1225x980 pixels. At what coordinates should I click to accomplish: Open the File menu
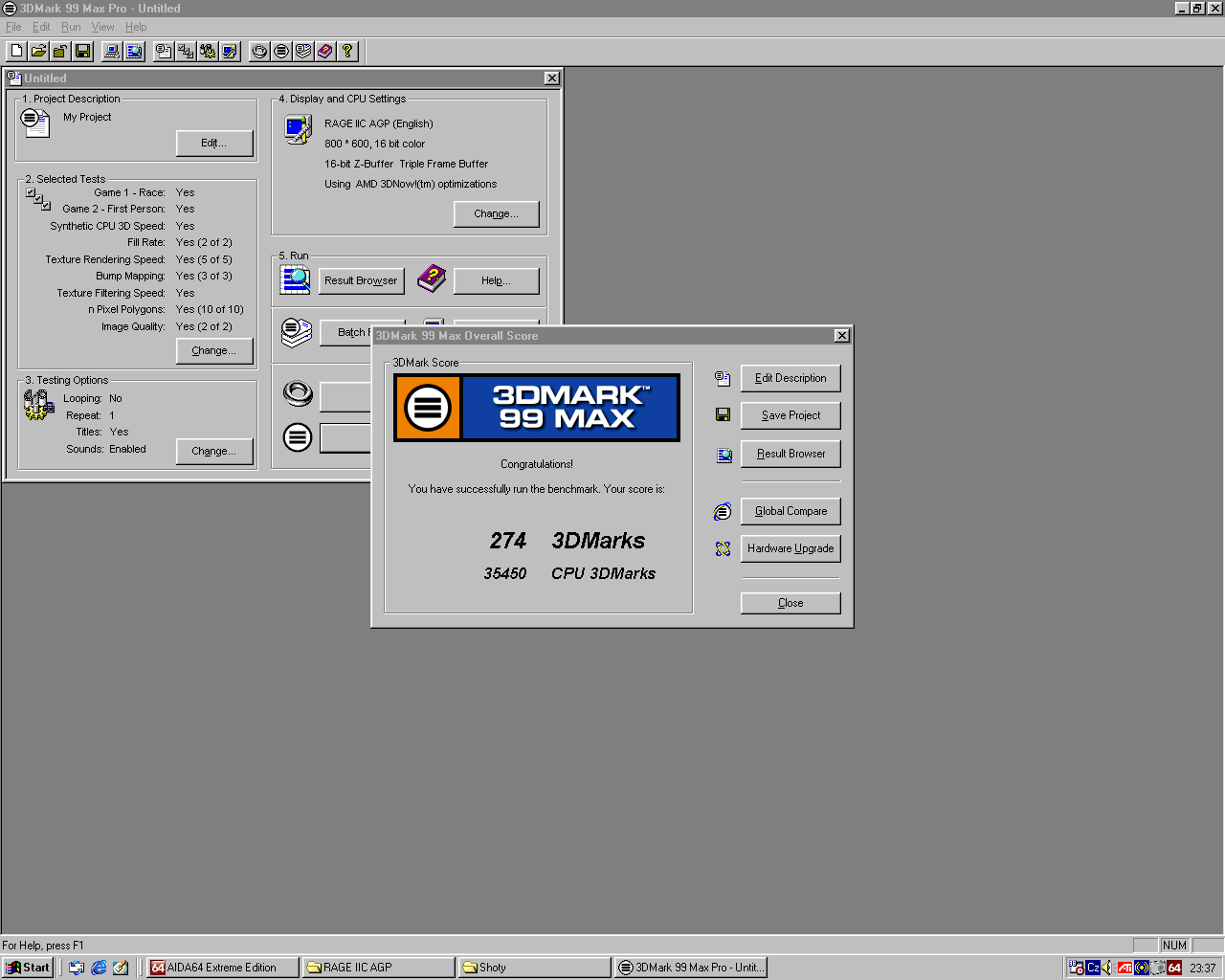coord(13,27)
